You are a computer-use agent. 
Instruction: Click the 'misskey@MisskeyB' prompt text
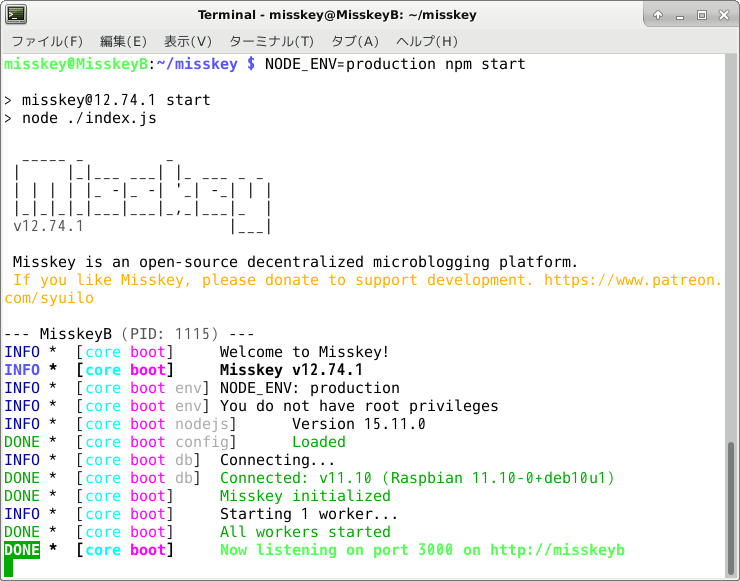[76, 64]
